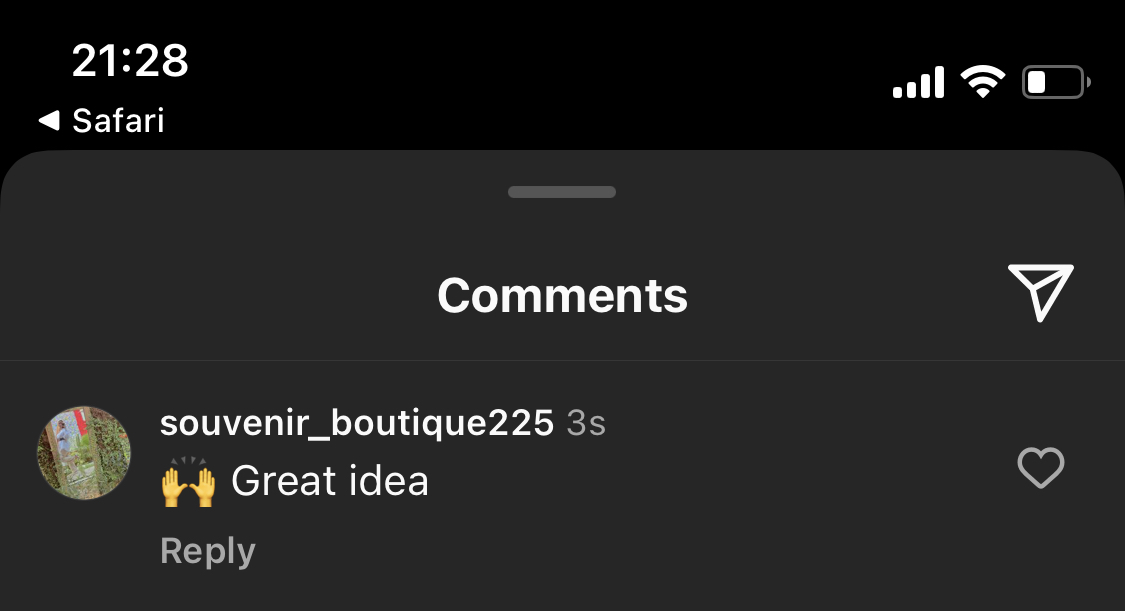This screenshot has width=1125, height=611.
Task: Tap the raised hands emoji
Action: (188, 481)
